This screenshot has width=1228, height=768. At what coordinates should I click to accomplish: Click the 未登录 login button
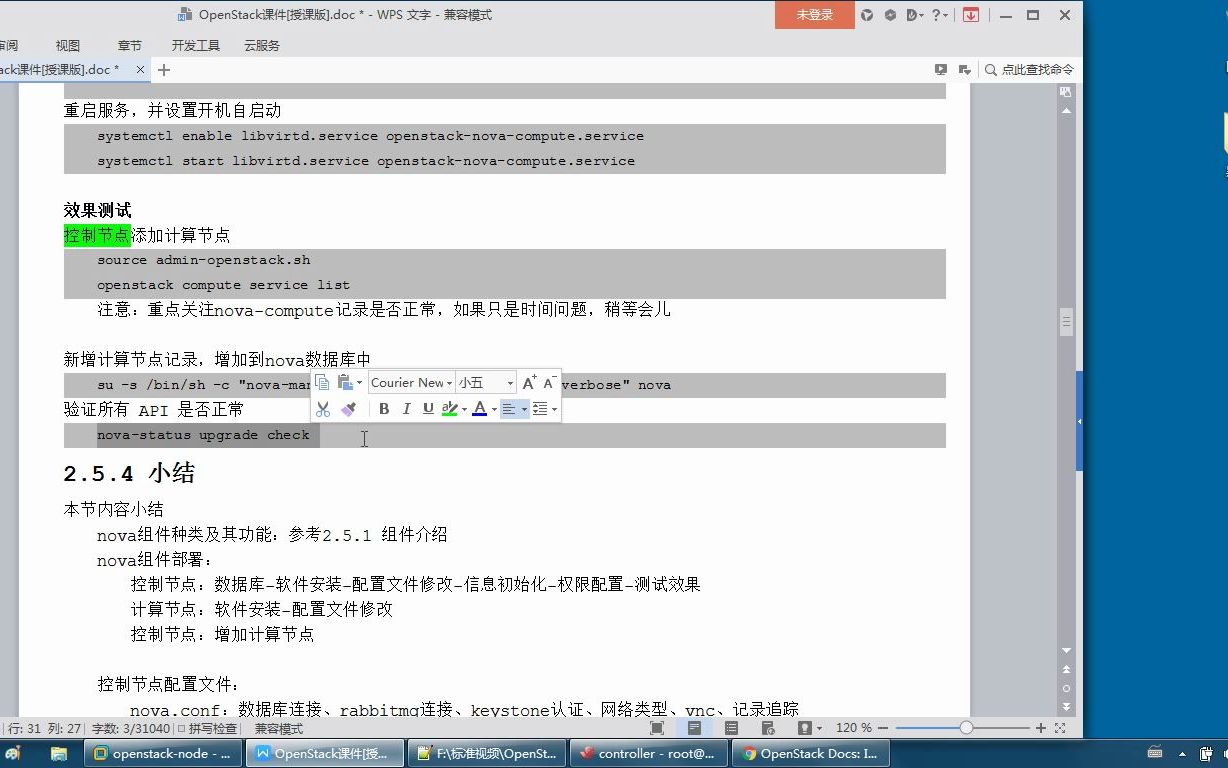tap(813, 15)
